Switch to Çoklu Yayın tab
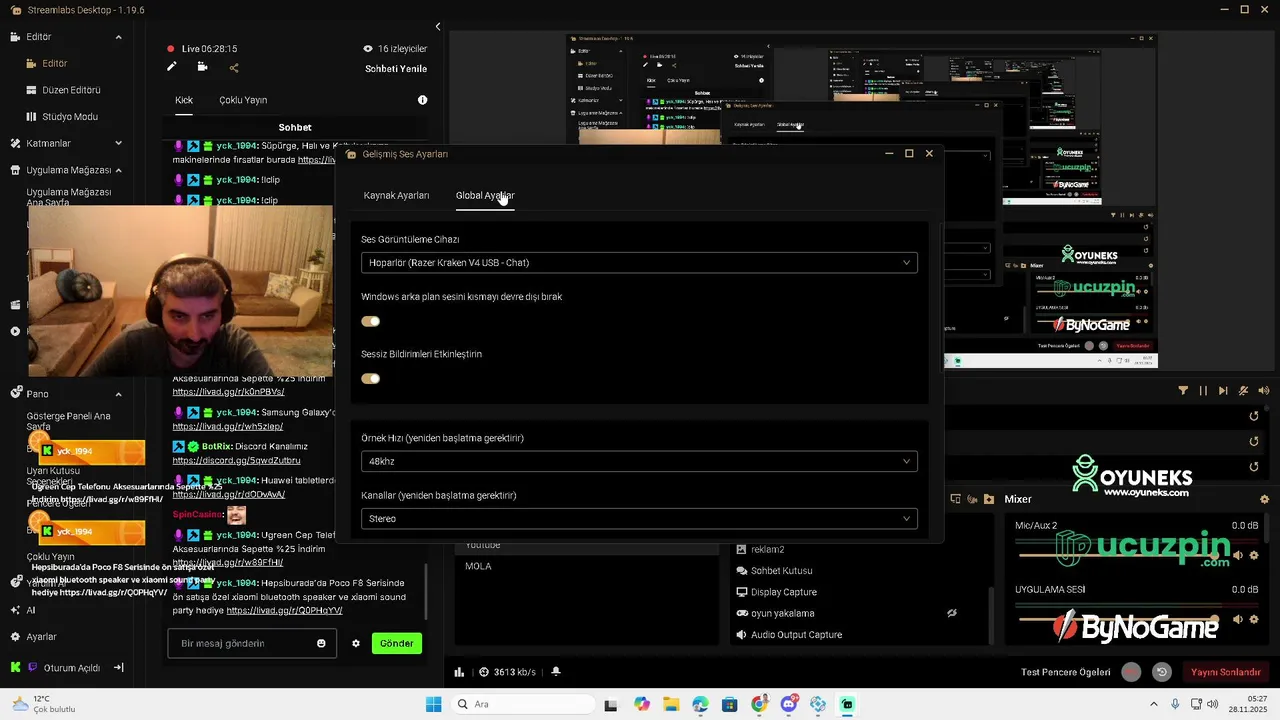Viewport: 1280px width, 720px height. tap(243, 100)
